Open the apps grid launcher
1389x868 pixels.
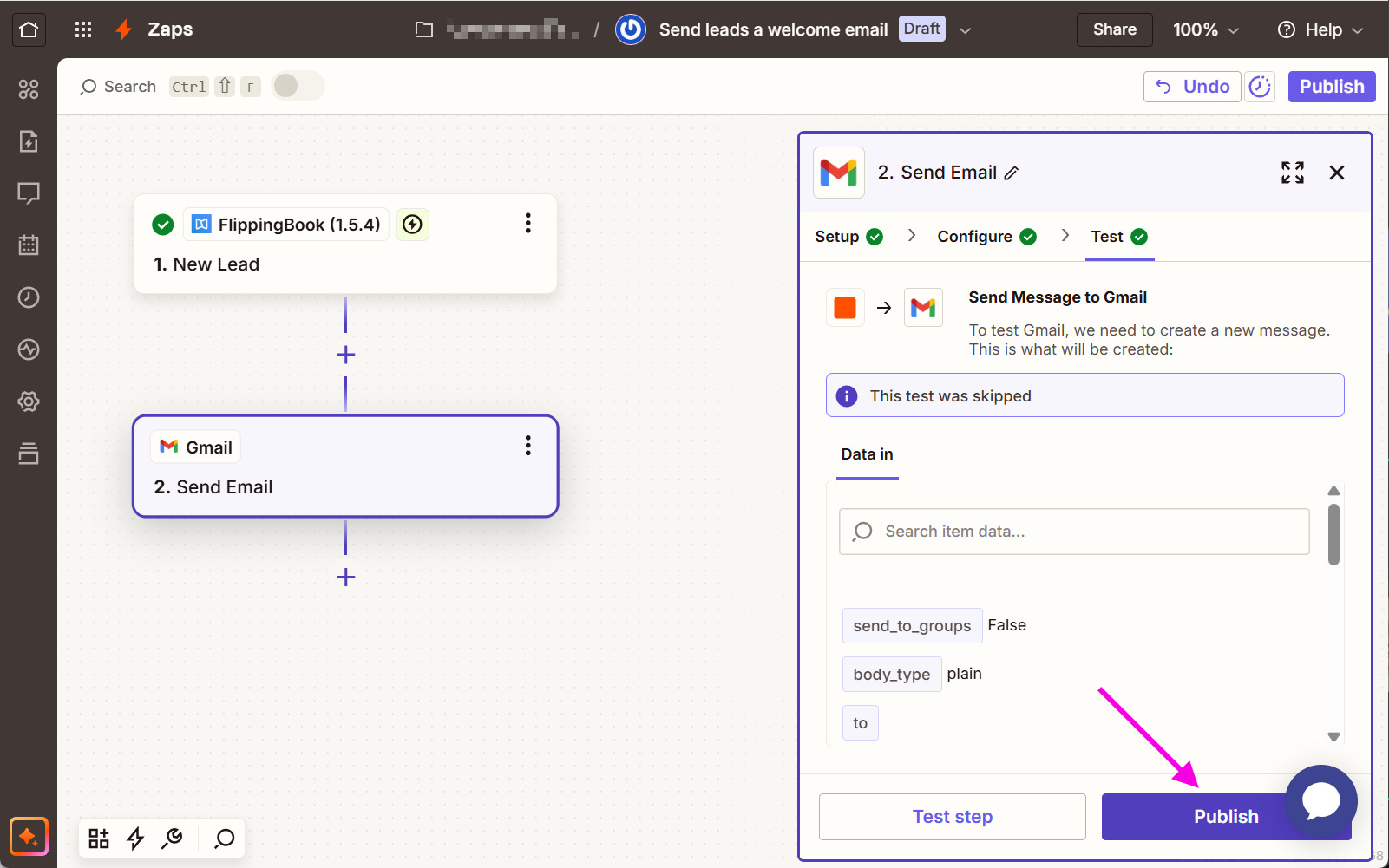point(83,29)
